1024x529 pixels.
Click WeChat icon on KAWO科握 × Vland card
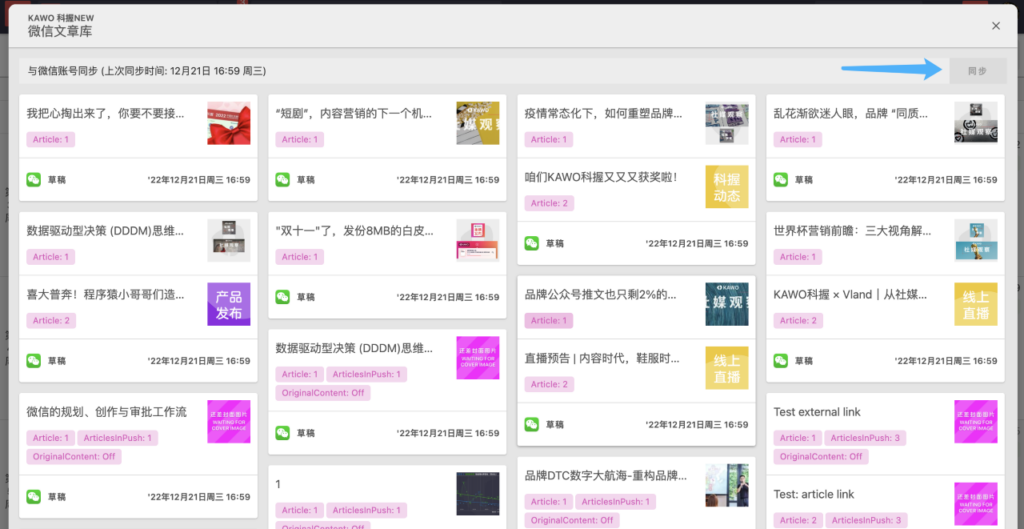[780, 361]
